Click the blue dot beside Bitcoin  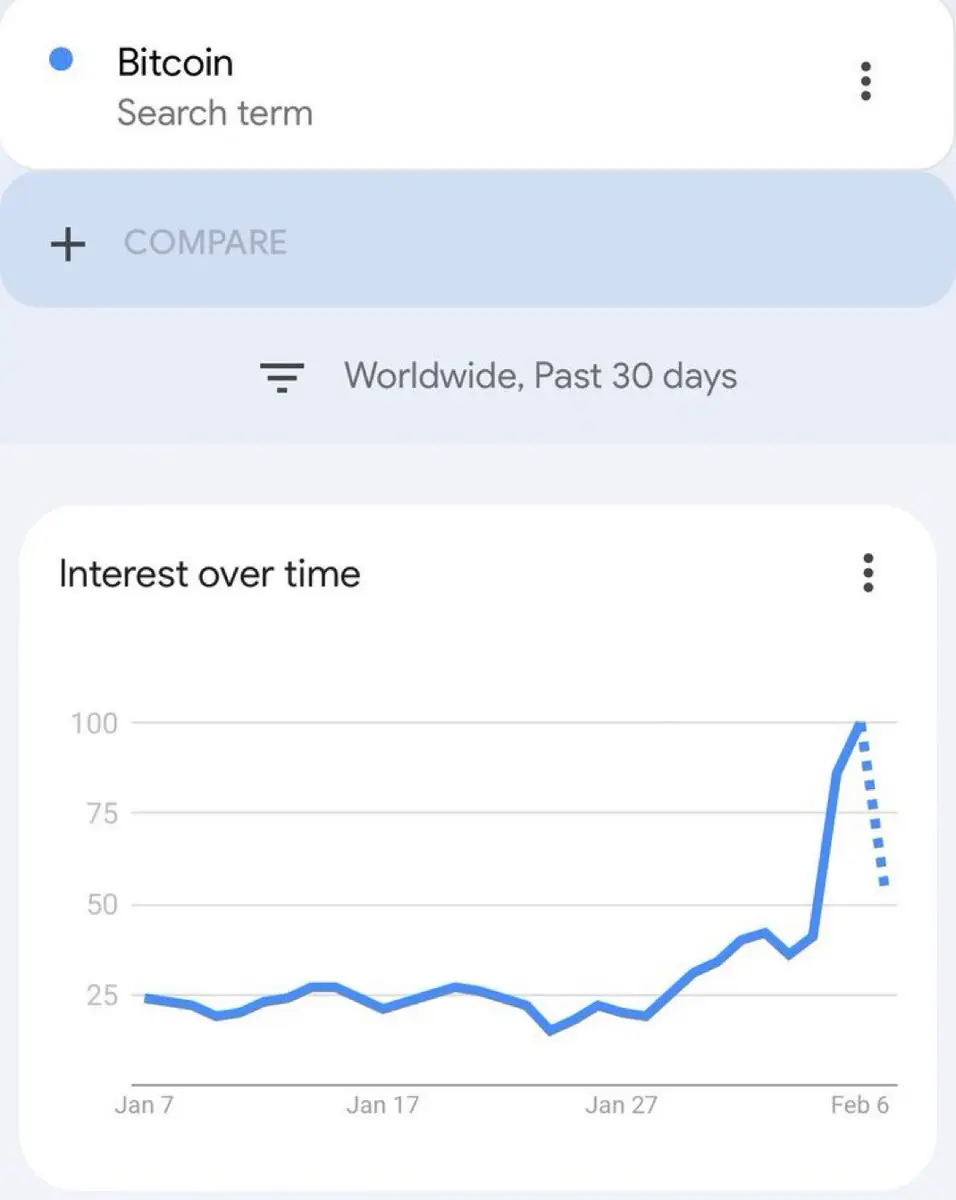click(x=61, y=60)
